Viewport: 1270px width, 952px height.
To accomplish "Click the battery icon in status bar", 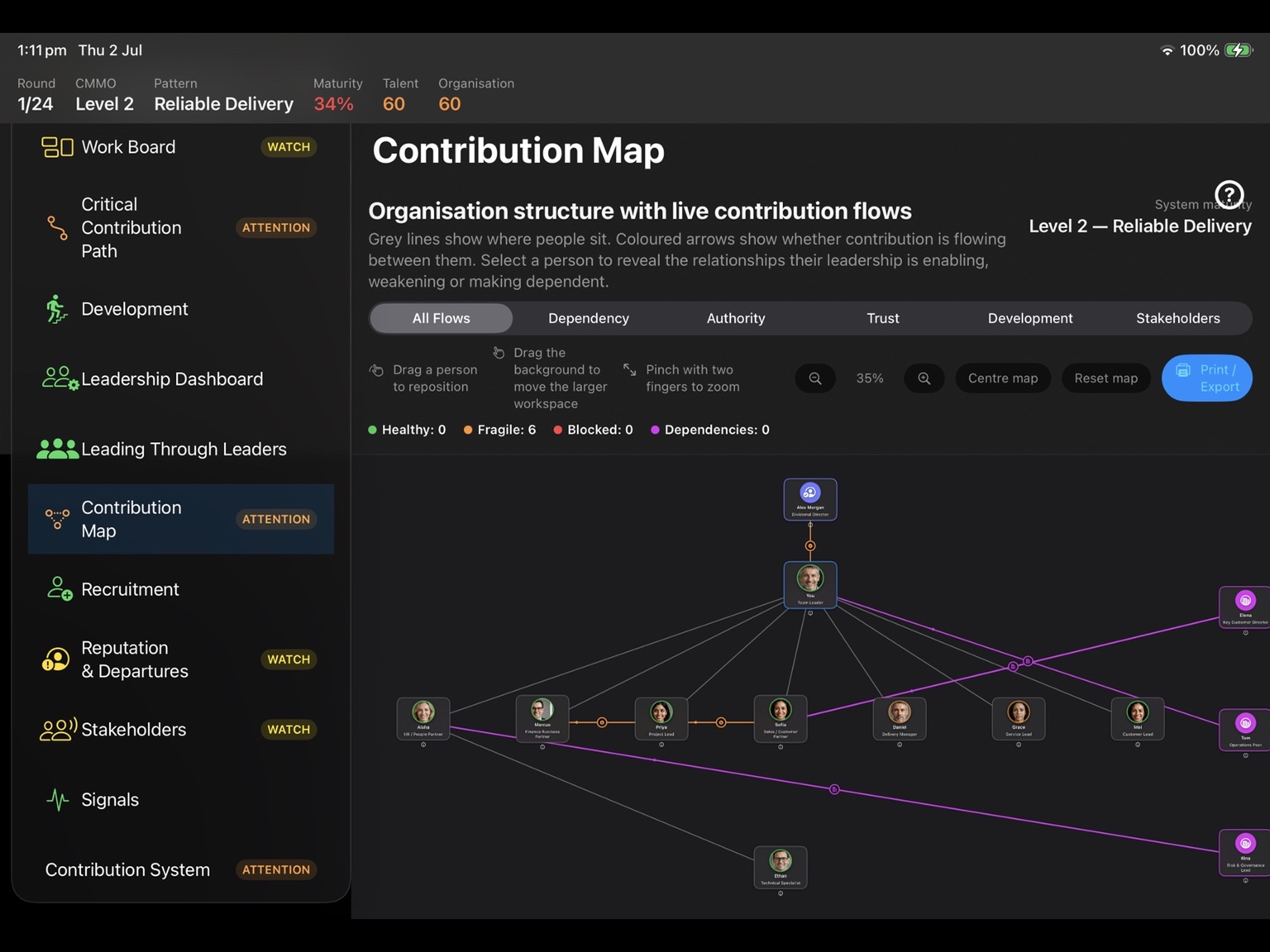I will coord(1239,50).
